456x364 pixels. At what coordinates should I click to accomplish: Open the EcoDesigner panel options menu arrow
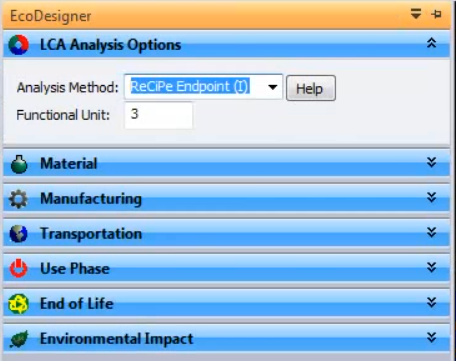[x=416, y=14]
